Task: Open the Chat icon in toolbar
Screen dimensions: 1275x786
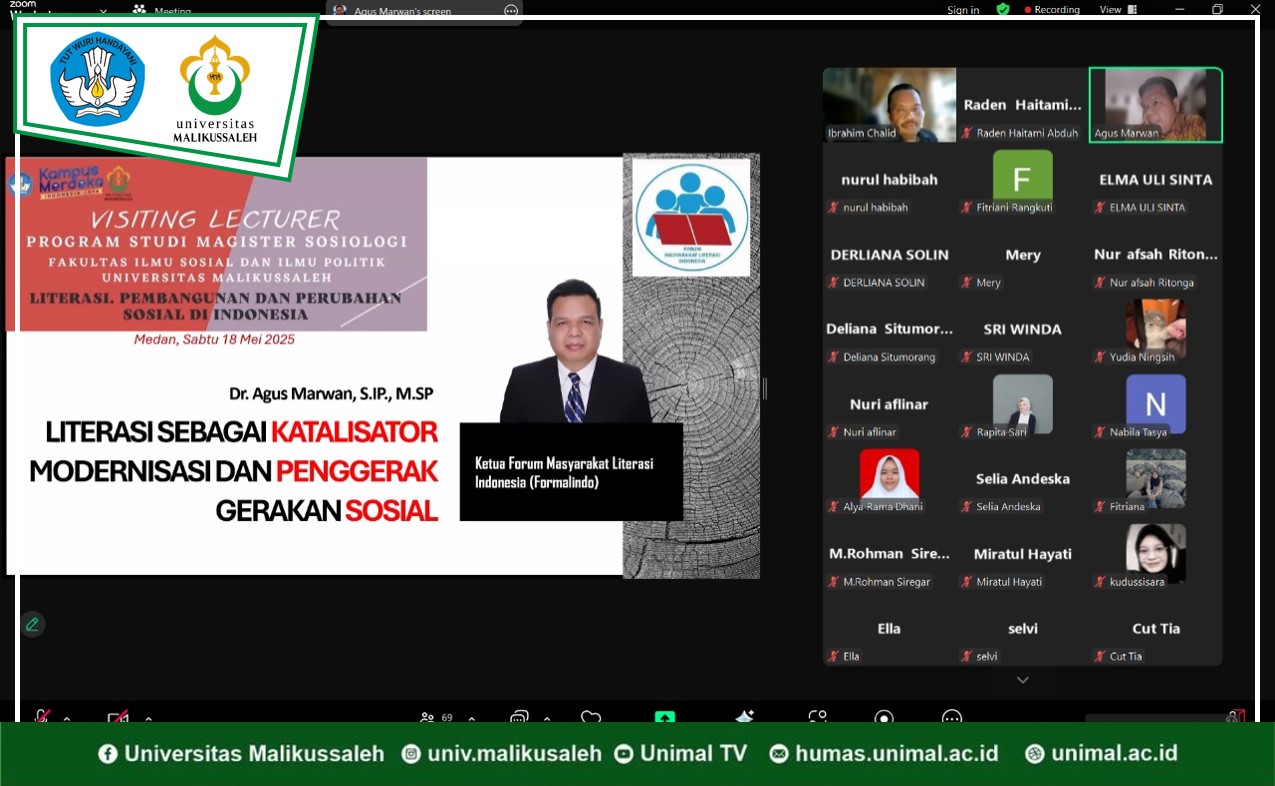Action: coord(518,717)
